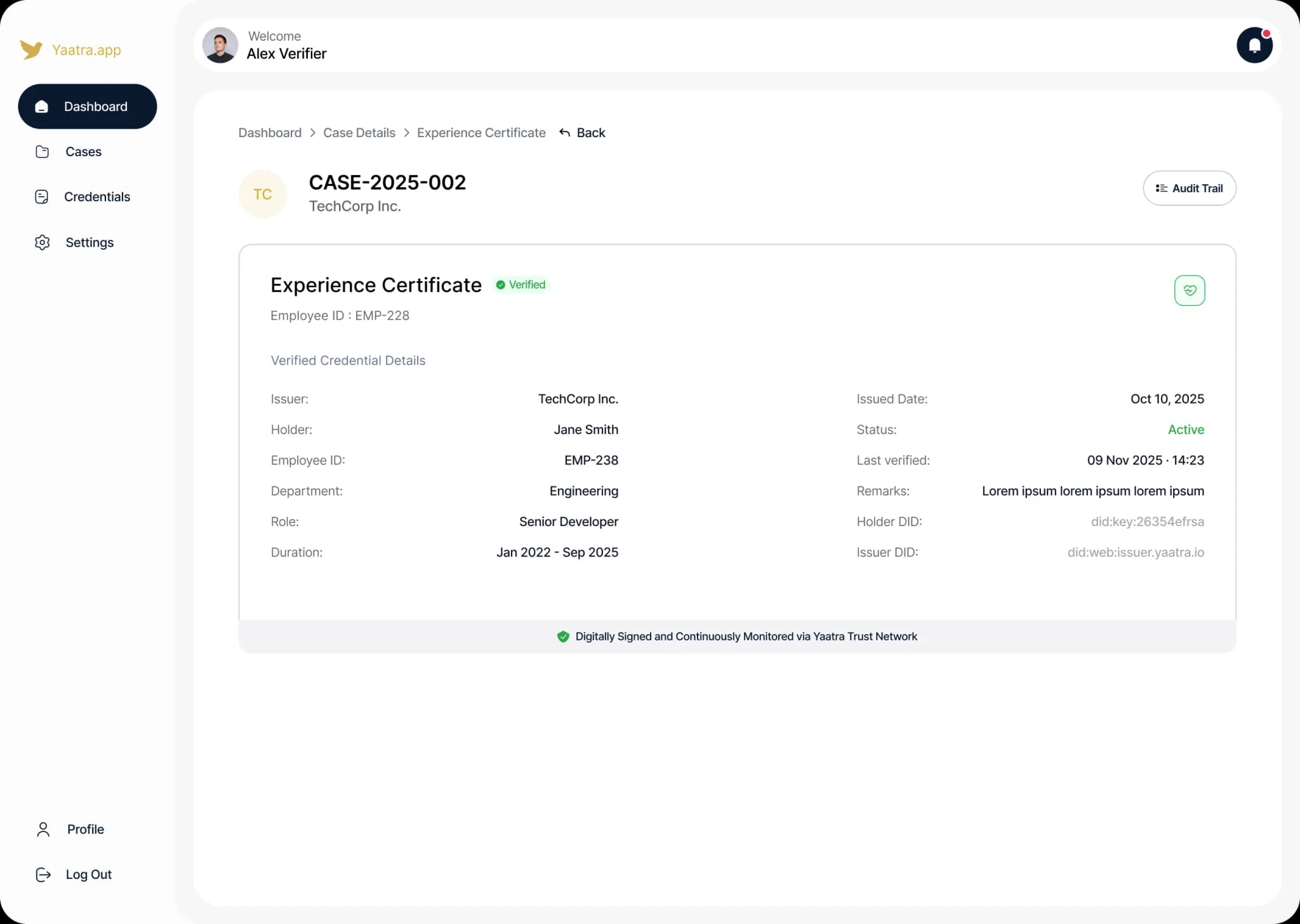Click the Department value Engineering
1300x924 pixels.
click(x=584, y=491)
